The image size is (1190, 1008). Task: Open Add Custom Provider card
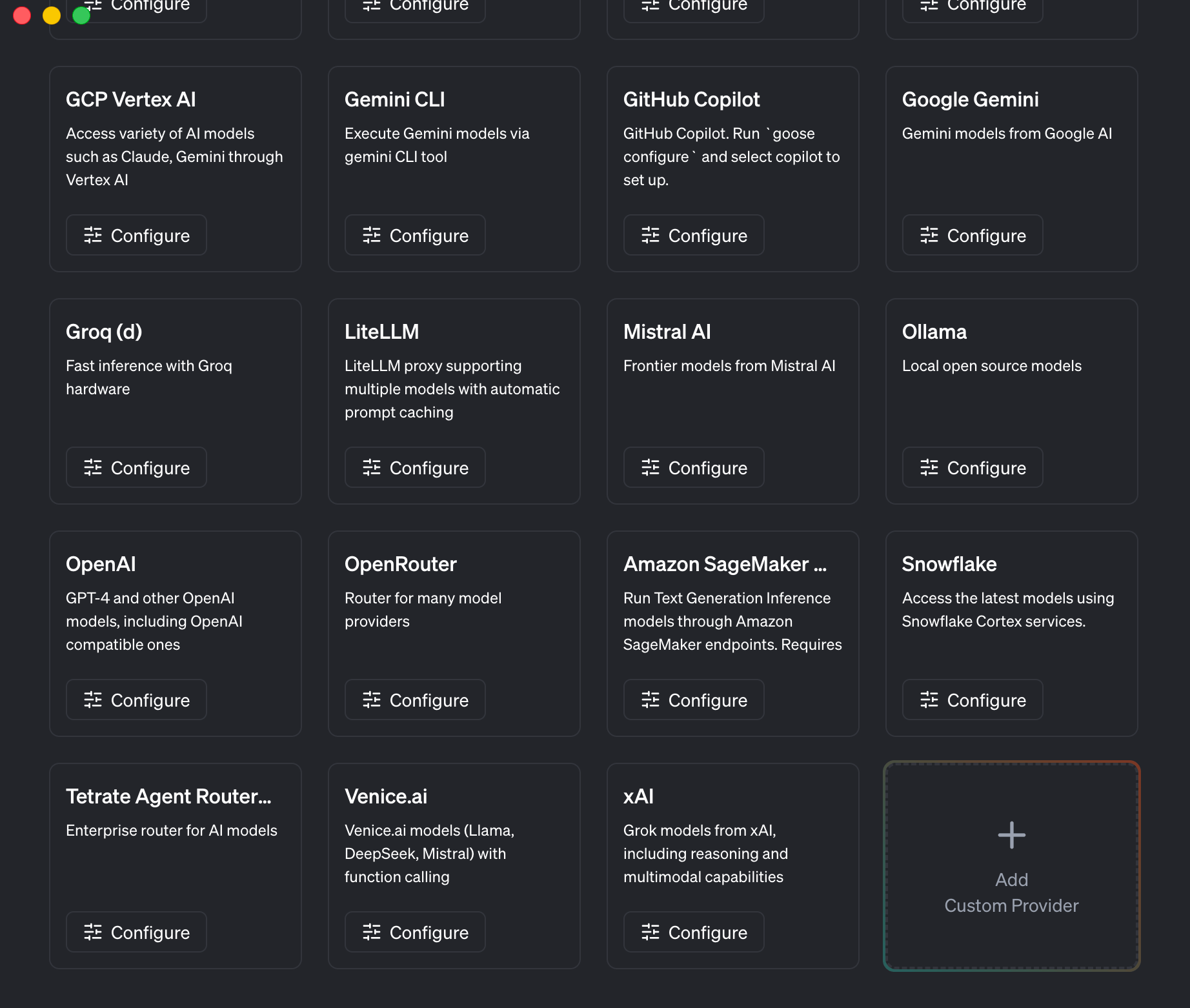(x=1011, y=866)
